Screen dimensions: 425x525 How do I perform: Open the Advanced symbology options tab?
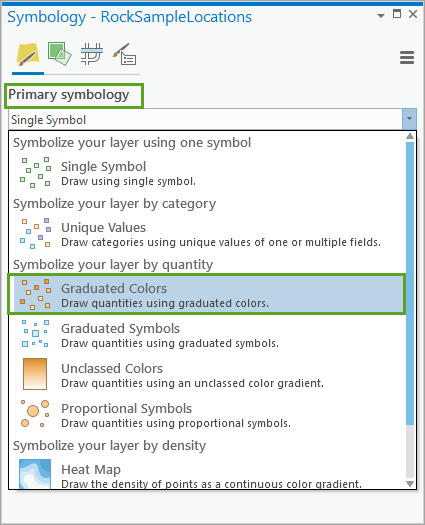124,54
